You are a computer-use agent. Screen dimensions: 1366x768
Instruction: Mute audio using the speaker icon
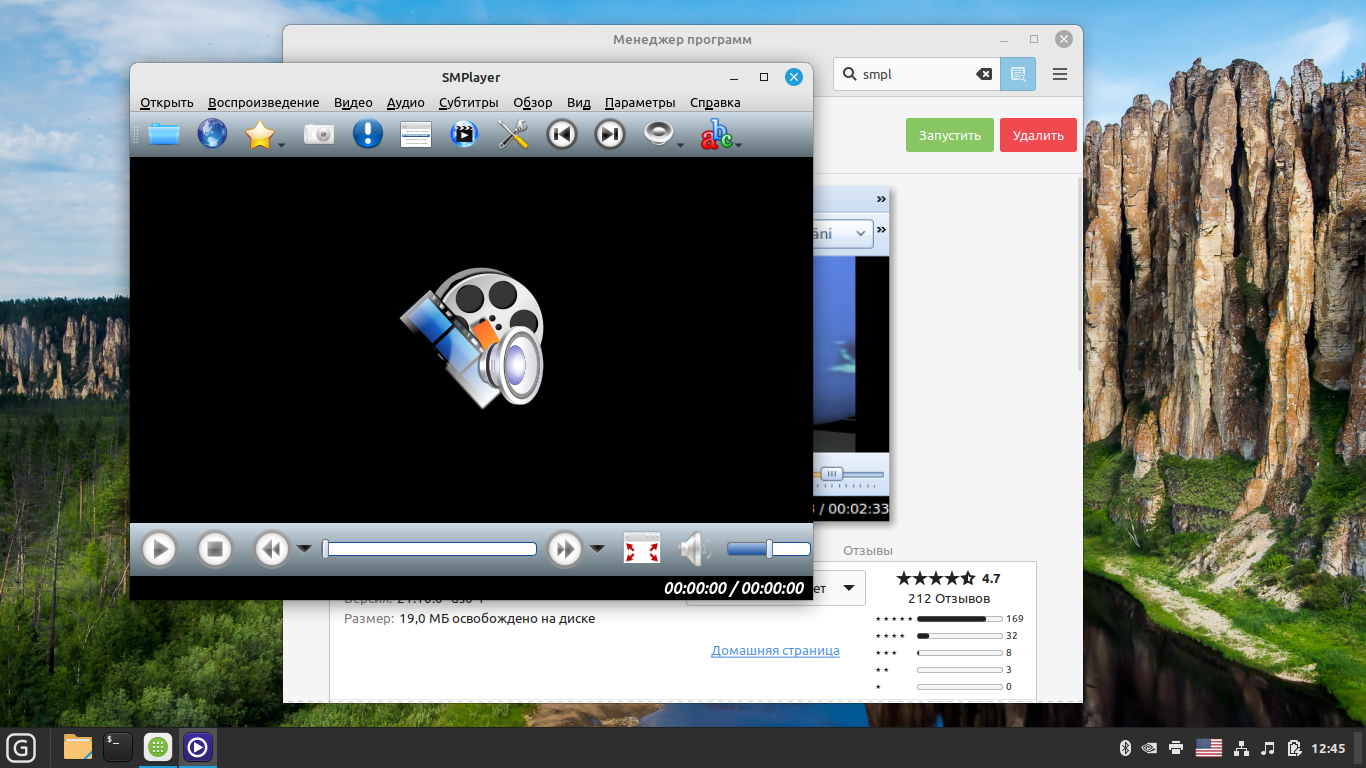694,549
